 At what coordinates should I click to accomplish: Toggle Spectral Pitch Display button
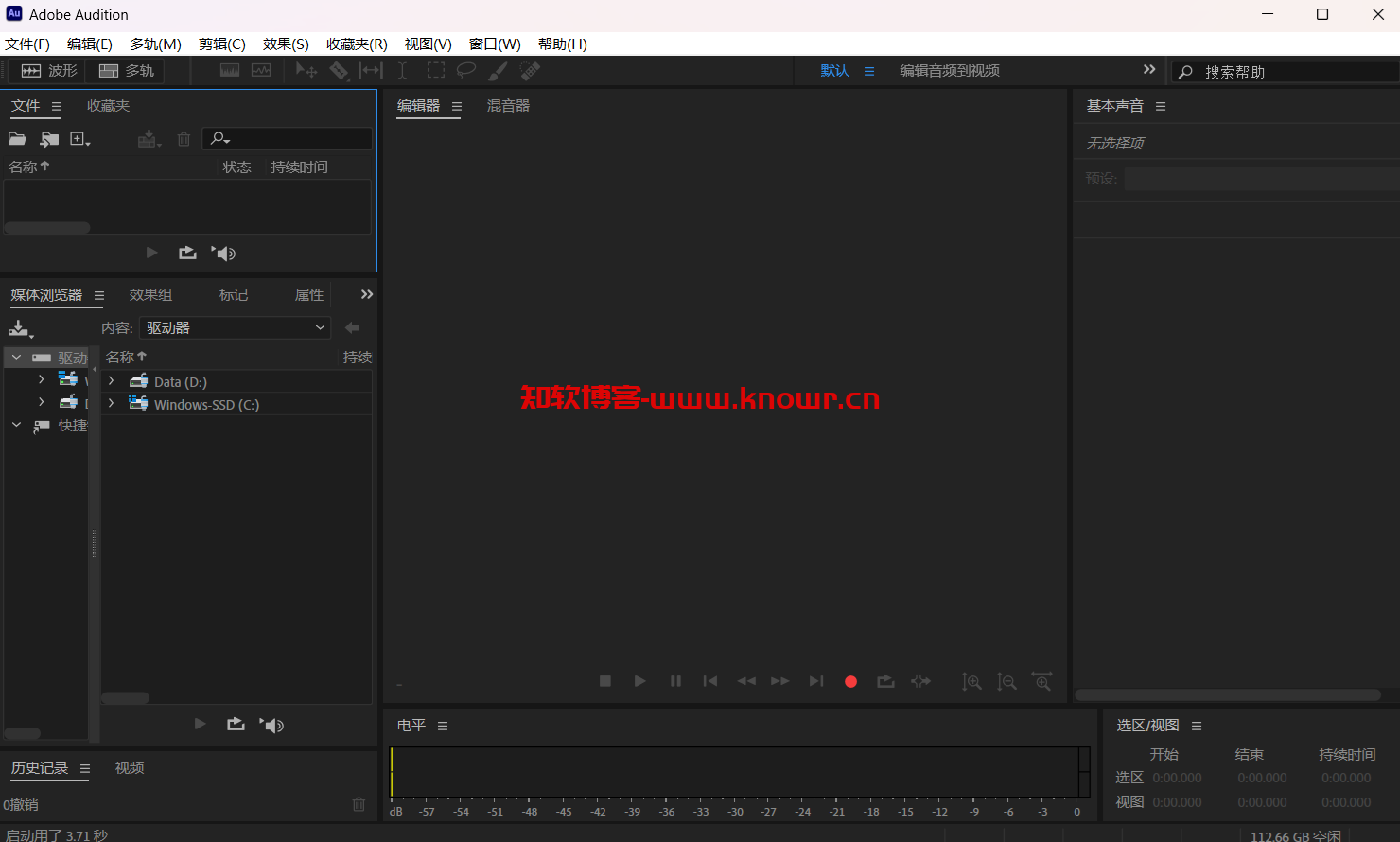tap(261, 71)
